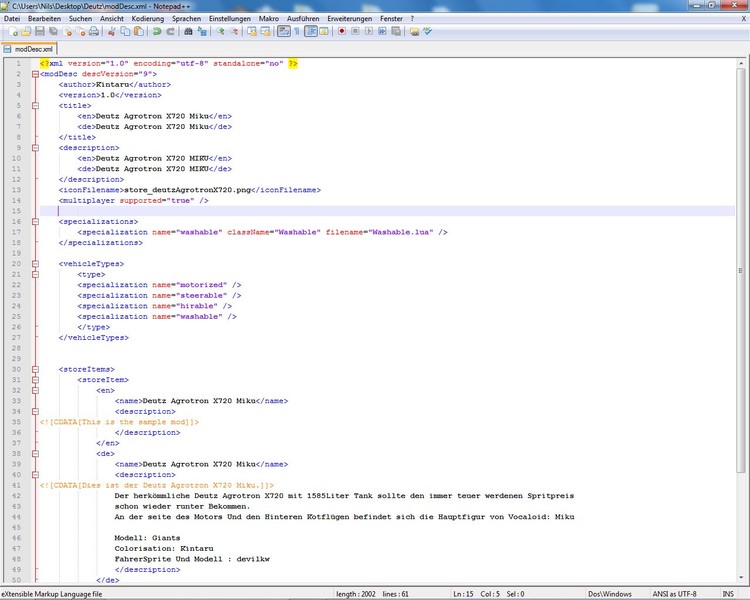Start macro recording with the red dot
This screenshot has height=600, width=750.
342,32
